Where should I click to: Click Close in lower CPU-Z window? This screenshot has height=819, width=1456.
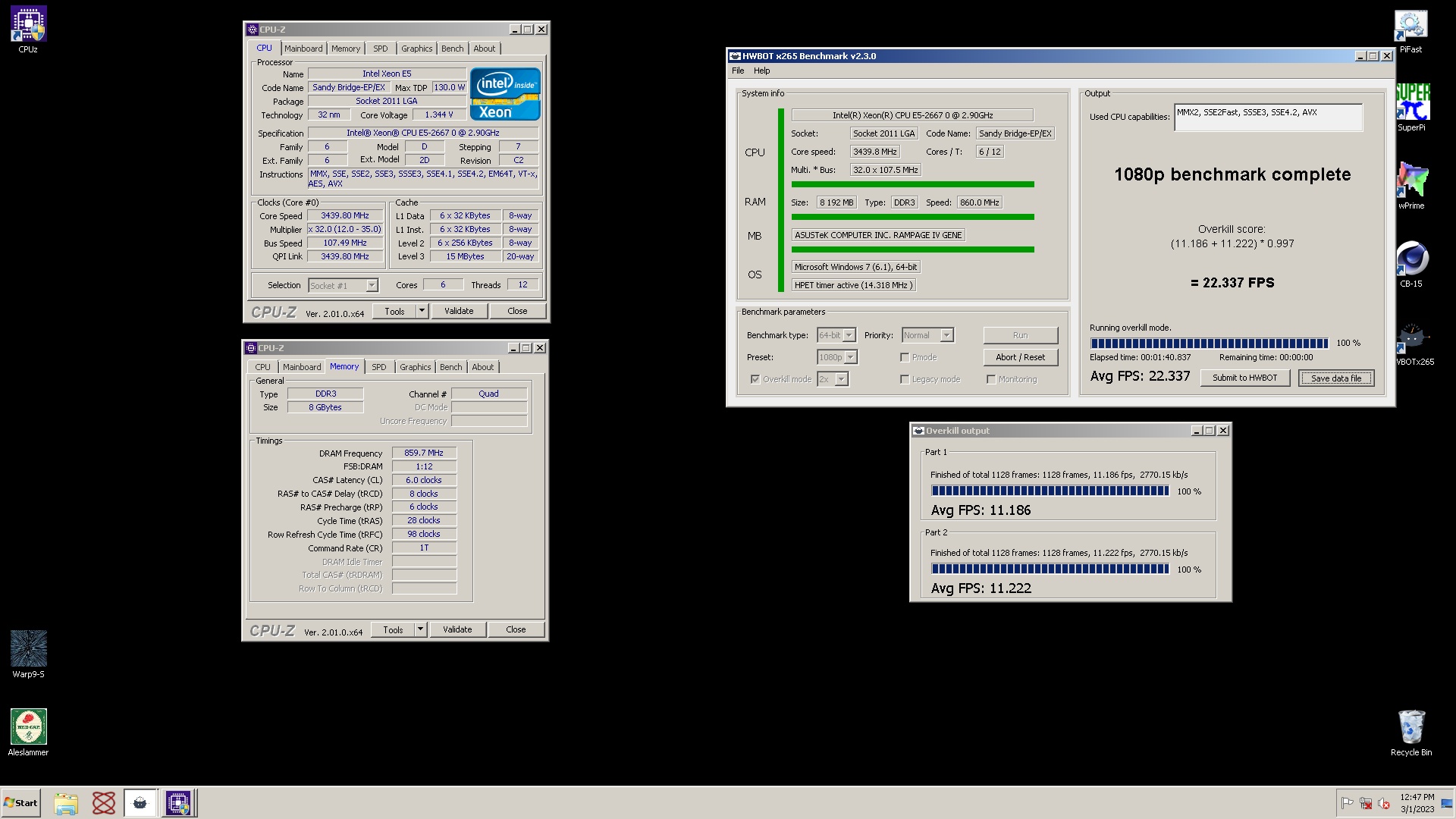coord(516,629)
